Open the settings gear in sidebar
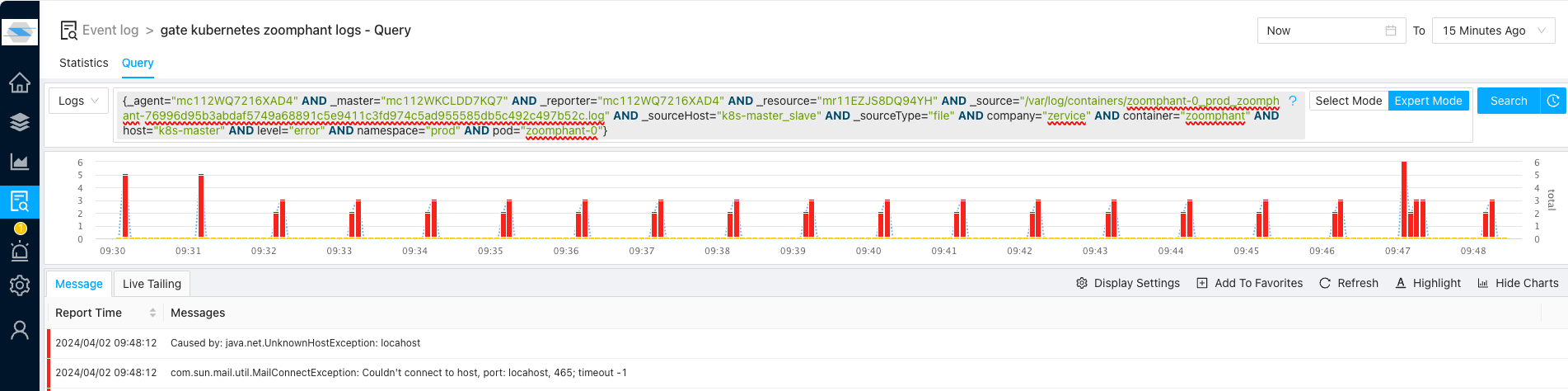The image size is (1568, 391). (x=20, y=285)
